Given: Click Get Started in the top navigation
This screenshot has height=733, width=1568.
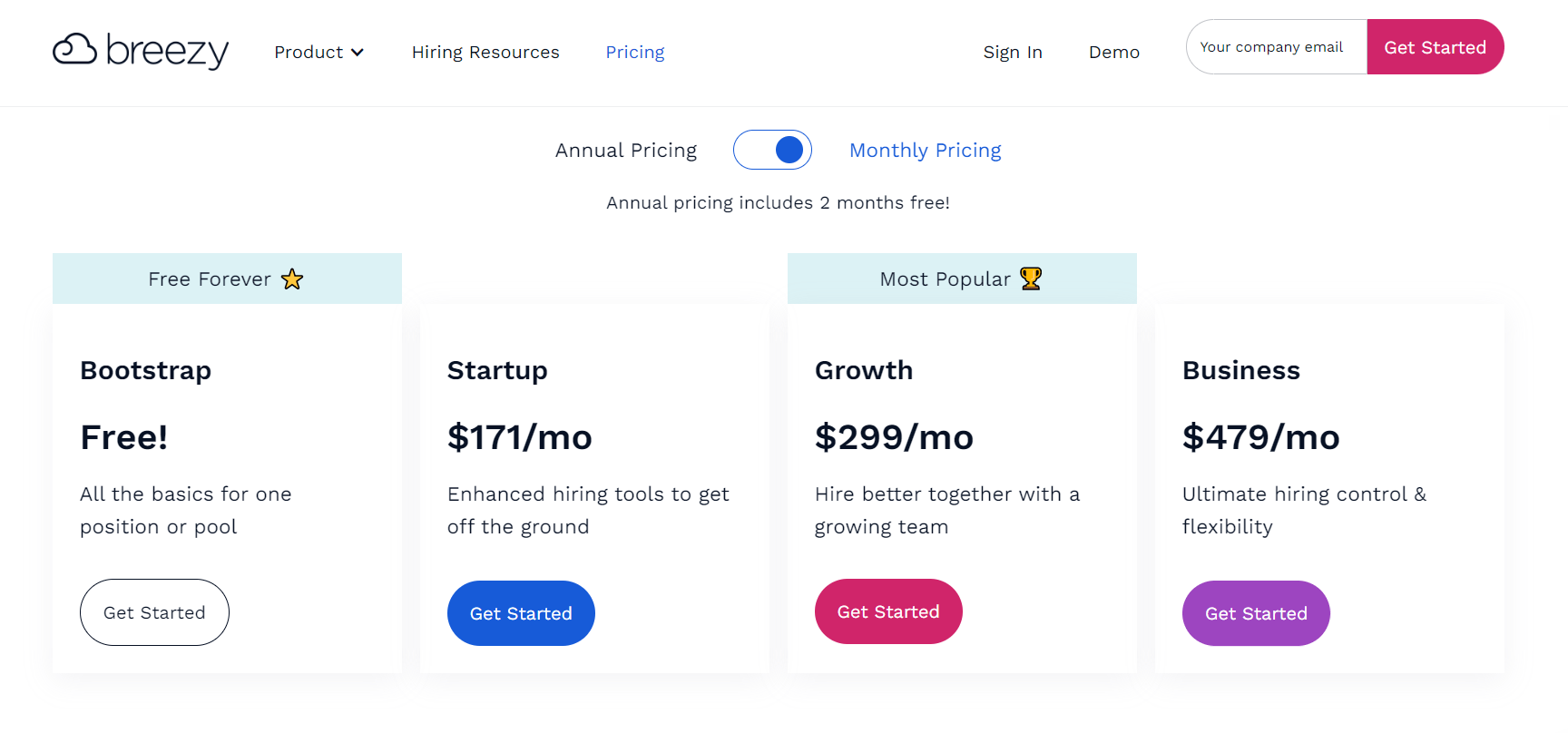Looking at the screenshot, I should tap(1436, 46).
